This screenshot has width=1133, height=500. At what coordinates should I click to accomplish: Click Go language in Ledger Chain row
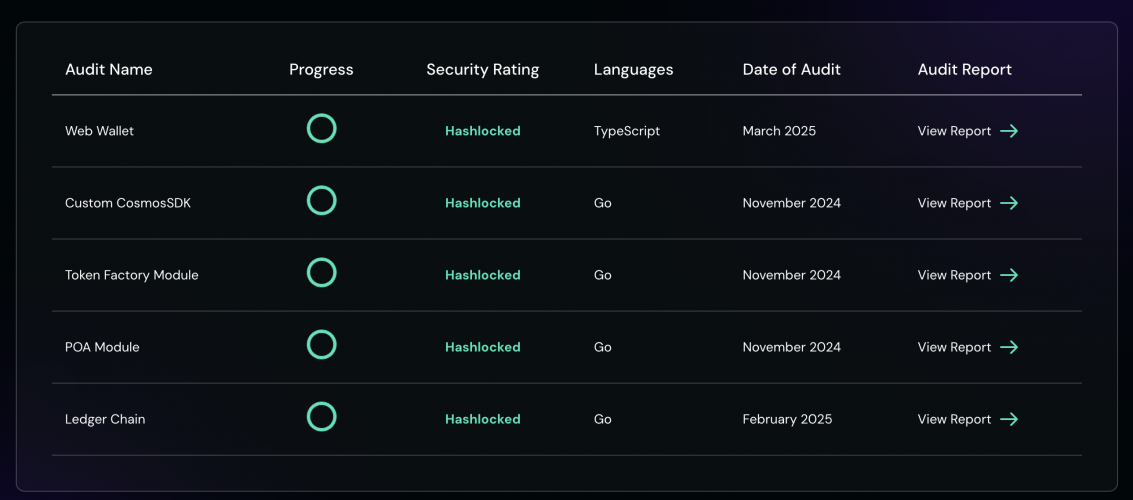coord(603,419)
